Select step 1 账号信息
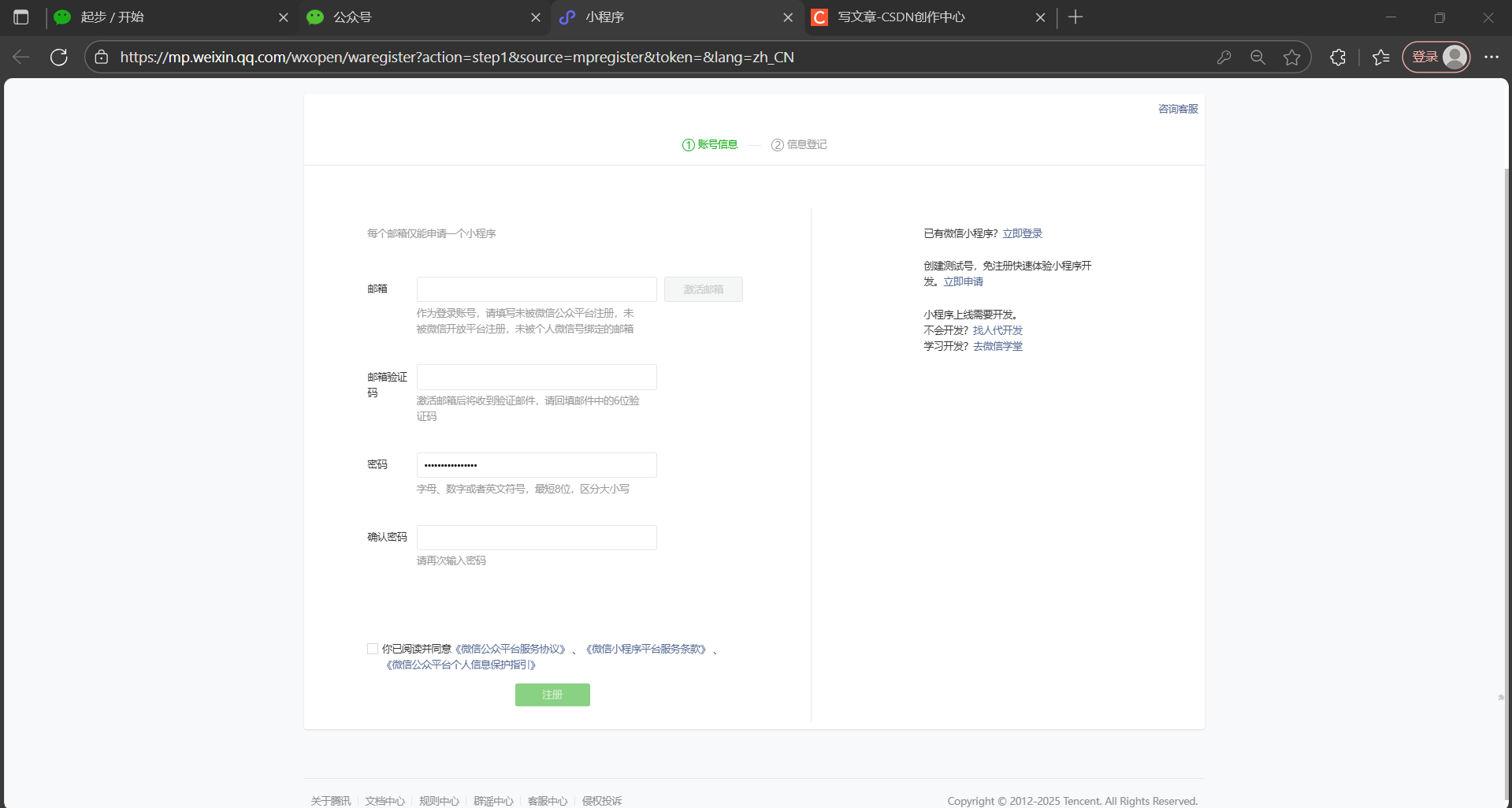This screenshot has height=808, width=1512. tap(710, 144)
